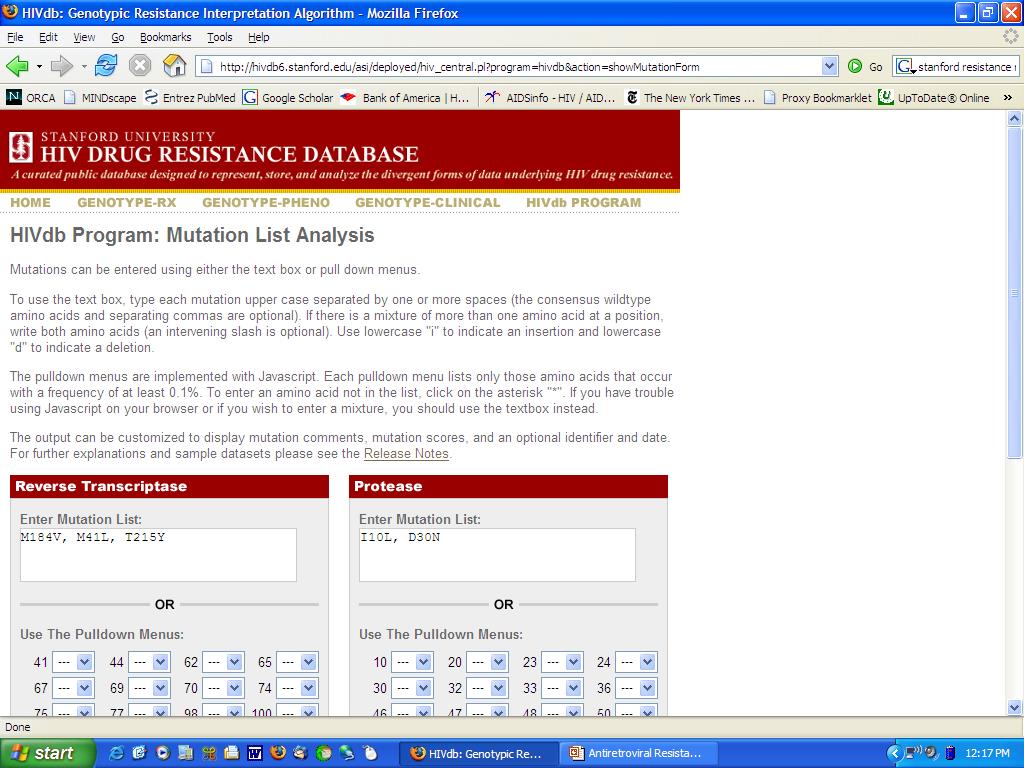
Task: Launch Windows Media Player from quick launch
Action: pyautogui.click(x=163, y=753)
